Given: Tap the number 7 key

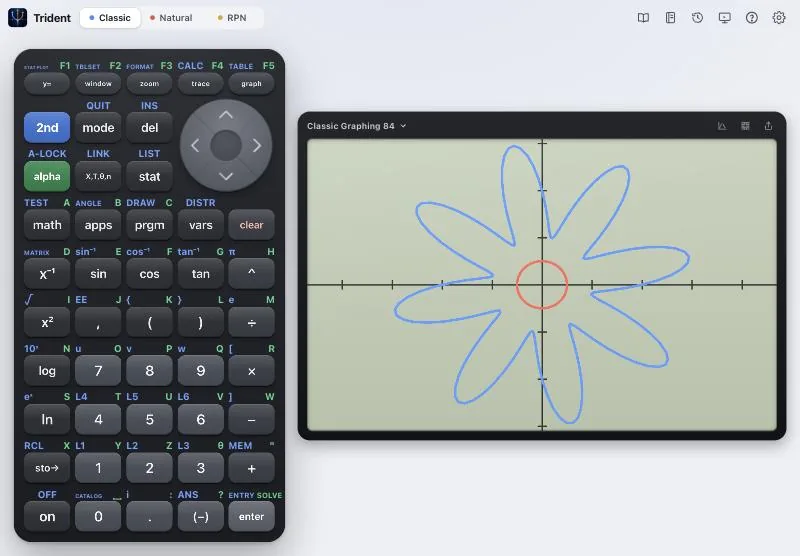Looking at the screenshot, I should pyautogui.click(x=98, y=371).
